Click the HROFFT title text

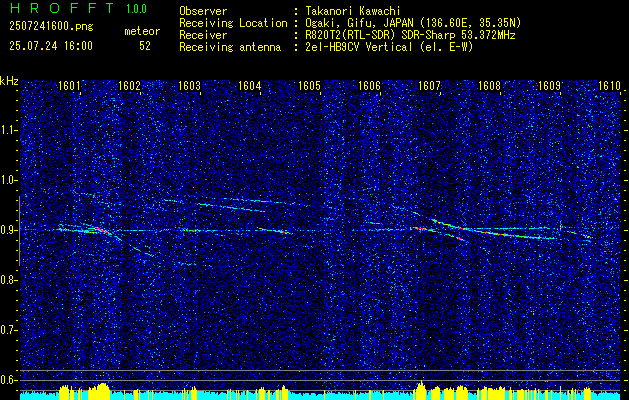point(62,8)
